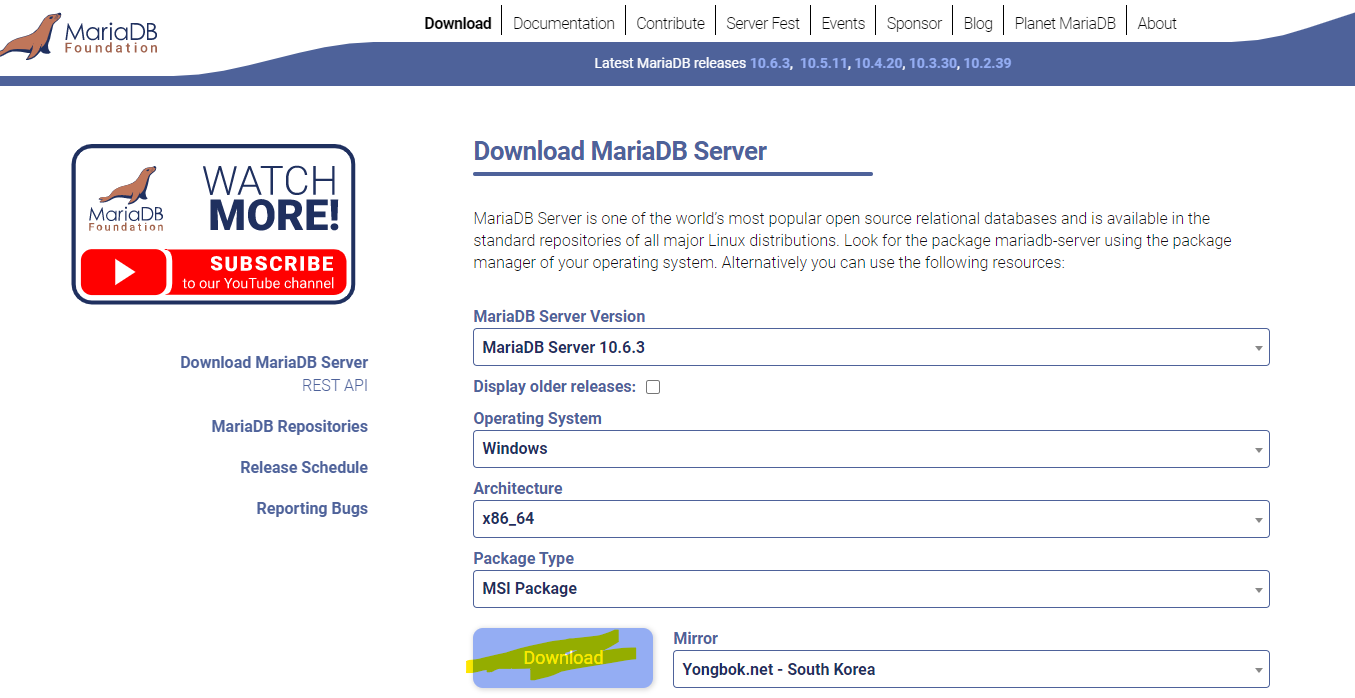This screenshot has width=1355, height=698.
Task: Open the 10.3.30 release link
Action: [x=933, y=63]
